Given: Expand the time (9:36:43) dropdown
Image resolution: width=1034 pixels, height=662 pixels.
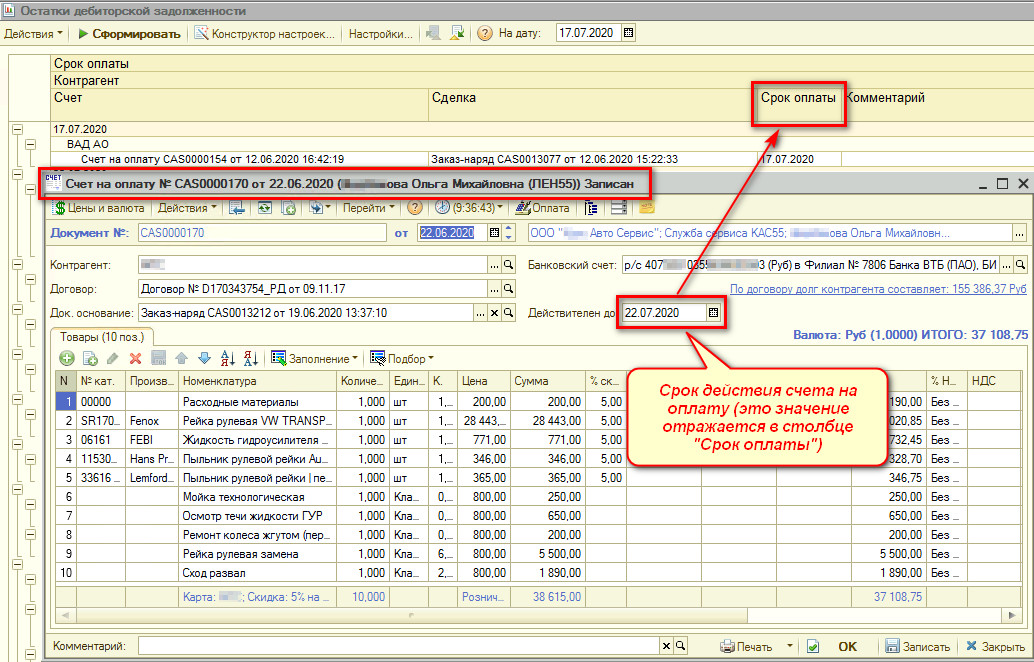Looking at the screenshot, I should [469, 208].
